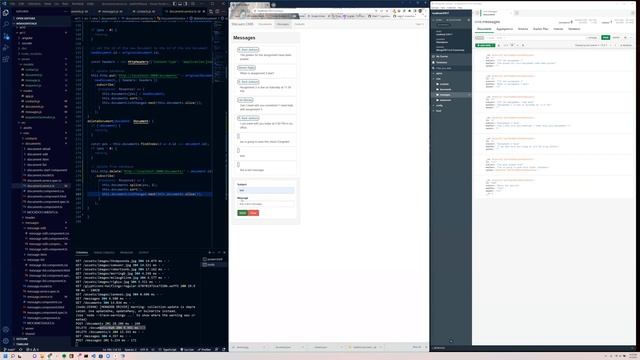Open the File menu in VS Code
The width and height of the screenshot is (640, 360).
pyautogui.click(x=12, y=4)
